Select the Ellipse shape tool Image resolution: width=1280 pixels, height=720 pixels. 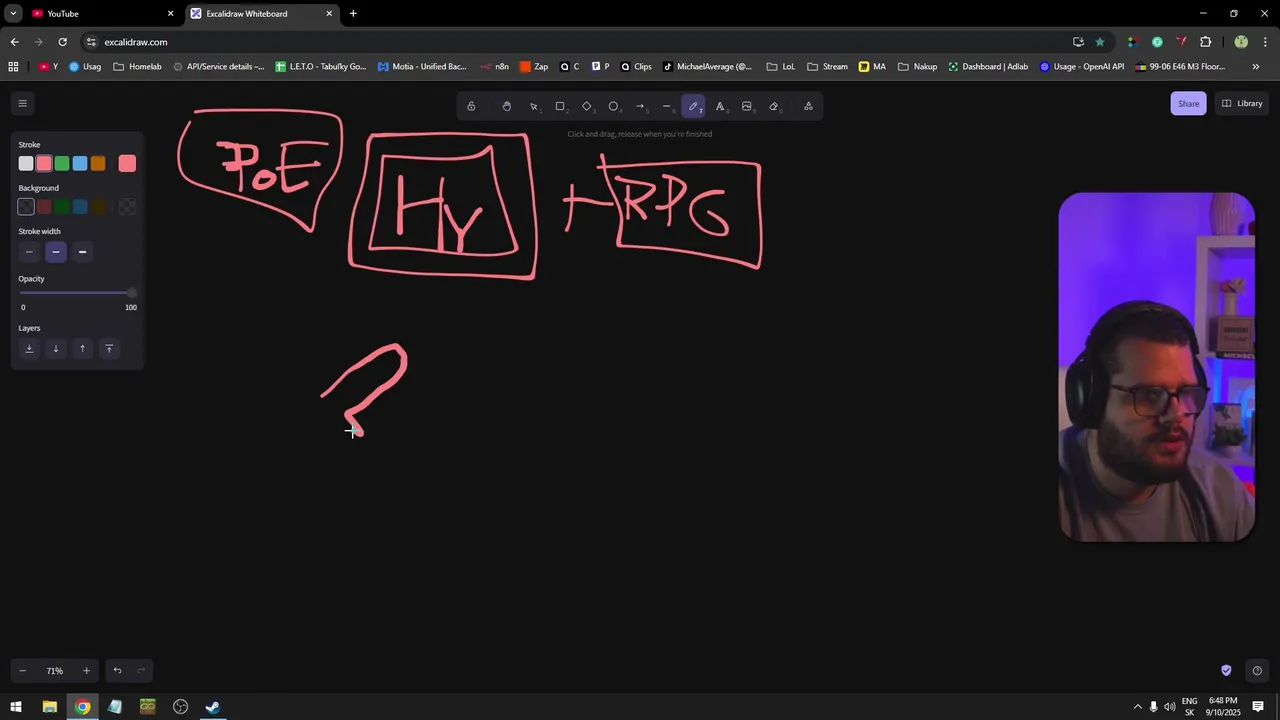614,106
